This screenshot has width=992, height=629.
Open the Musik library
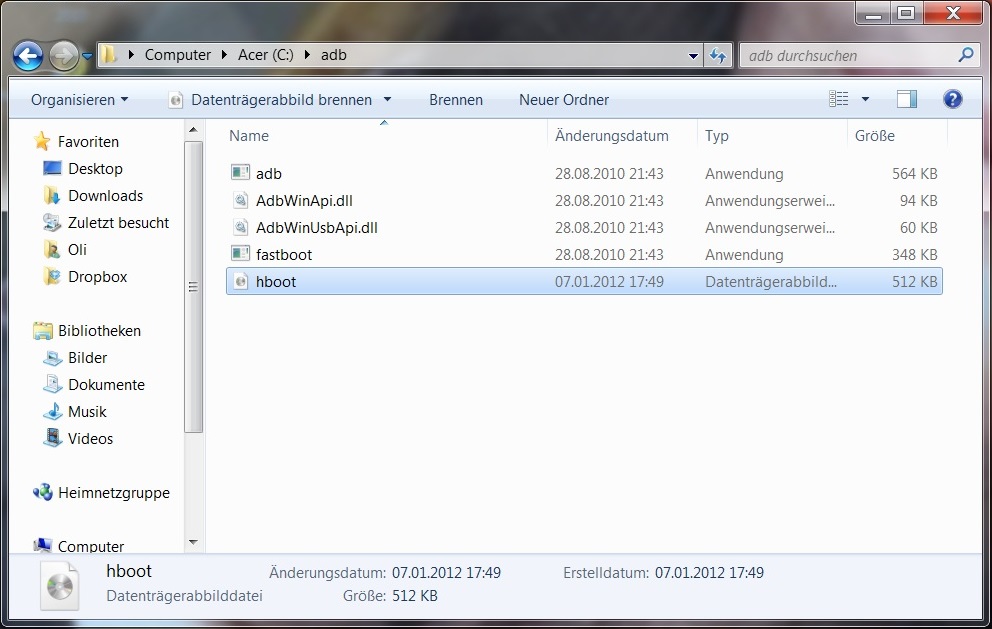[x=87, y=412]
